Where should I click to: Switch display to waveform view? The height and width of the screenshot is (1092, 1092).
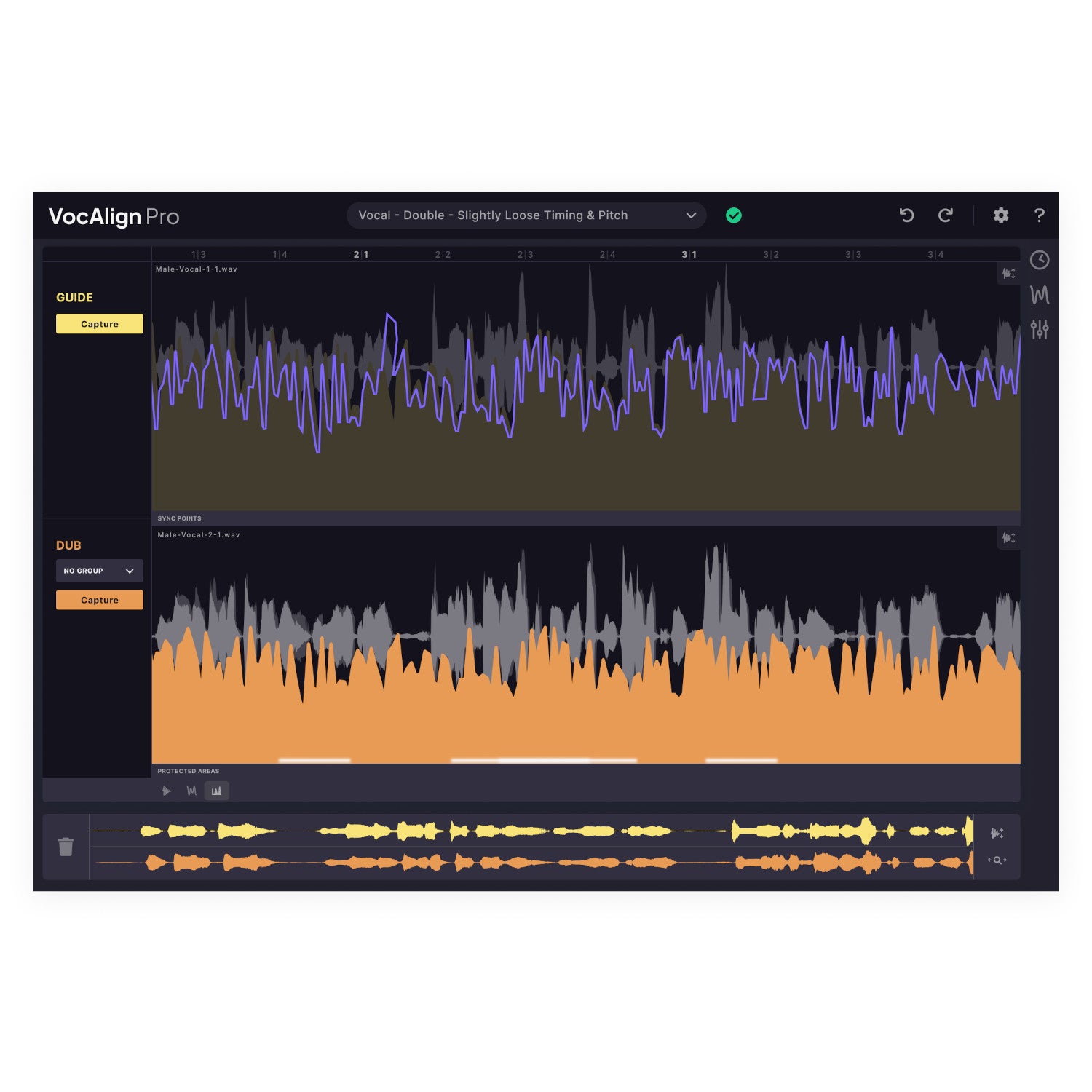(x=167, y=791)
